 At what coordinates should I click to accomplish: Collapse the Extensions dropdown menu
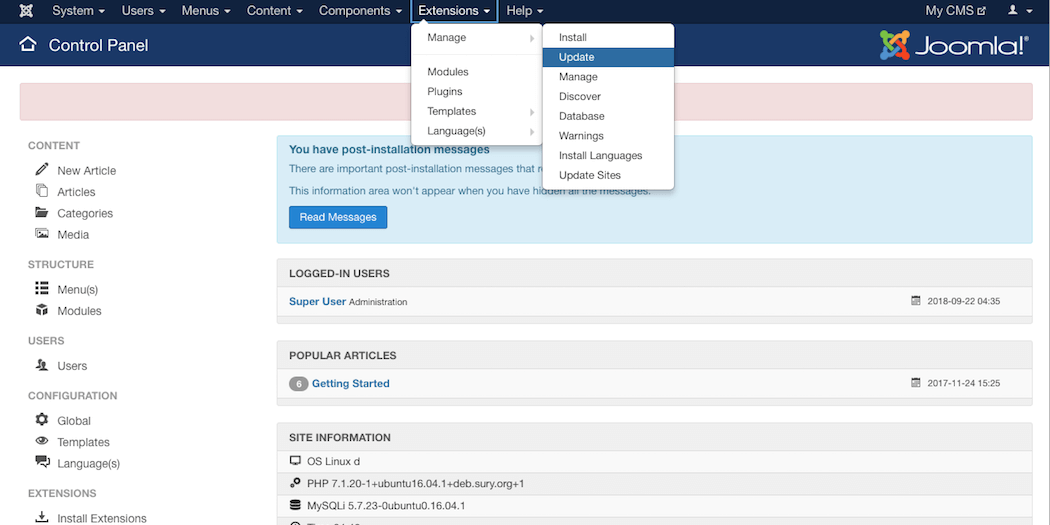454,11
